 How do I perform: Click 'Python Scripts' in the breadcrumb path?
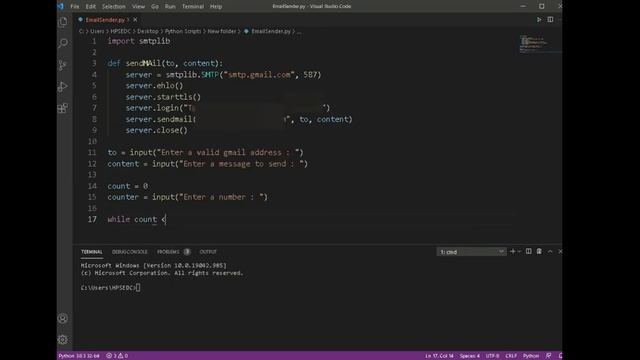point(183,31)
